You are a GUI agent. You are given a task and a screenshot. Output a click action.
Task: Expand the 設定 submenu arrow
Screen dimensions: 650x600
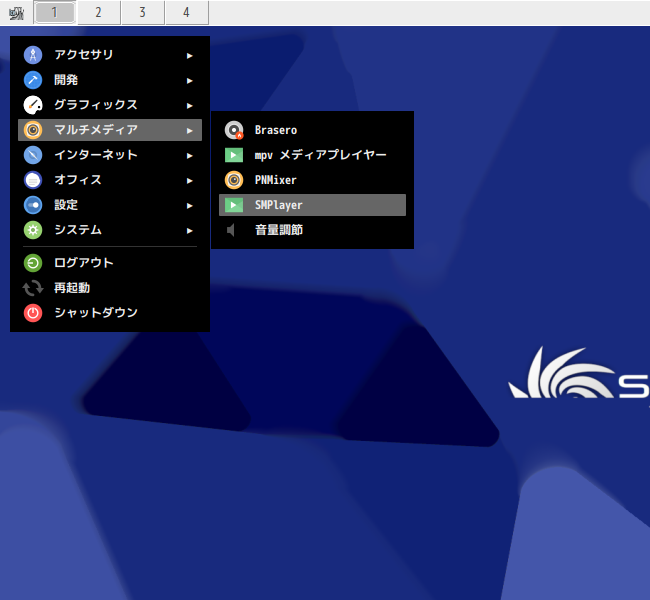tap(189, 206)
